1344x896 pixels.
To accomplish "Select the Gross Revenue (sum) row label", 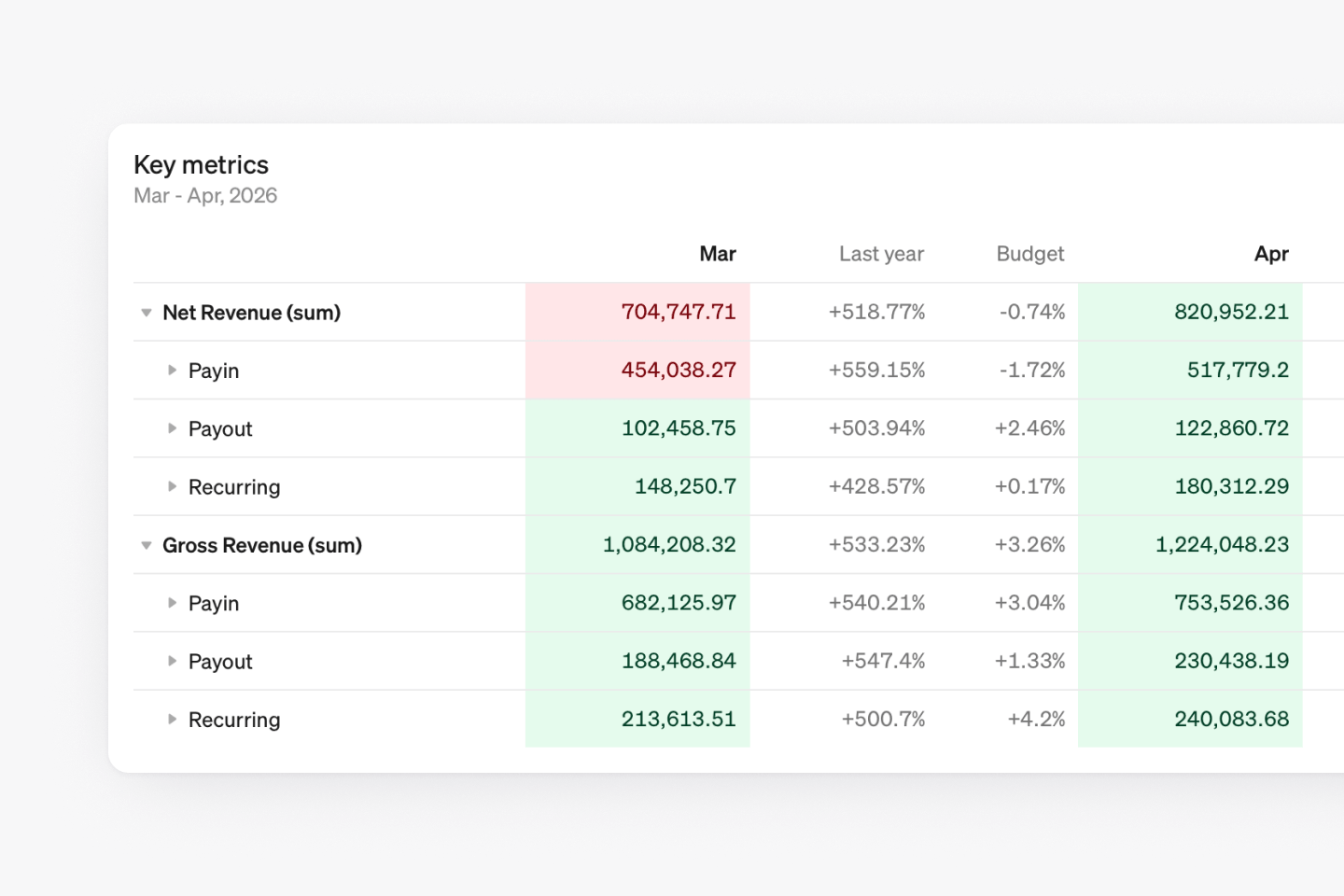I will coord(262,545).
